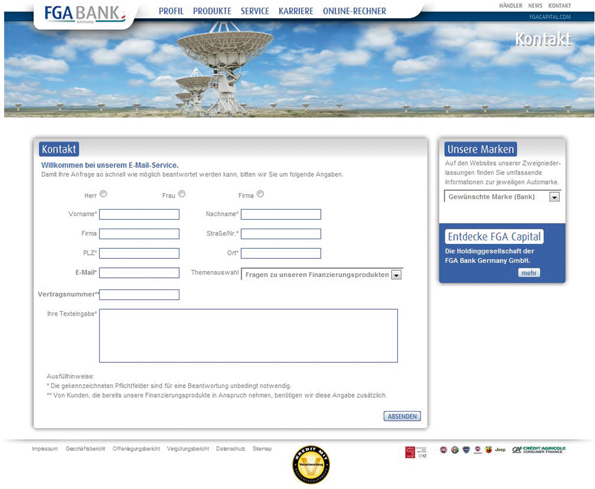Click the FGA Bank logo
The image size is (595, 489).
pyautogui.click(x=84, y=14)
